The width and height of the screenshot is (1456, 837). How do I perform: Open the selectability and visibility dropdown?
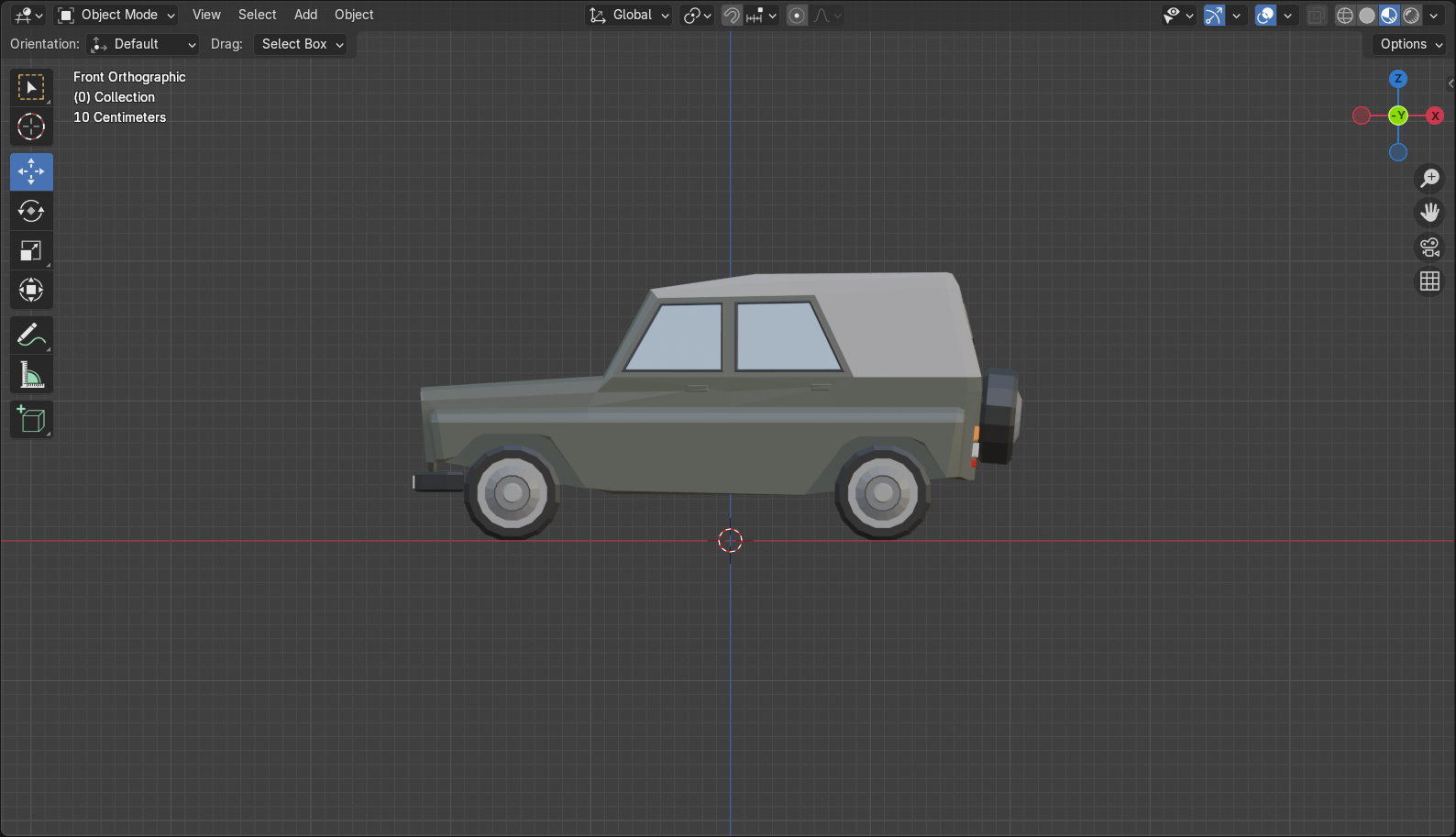[1178, 15]
